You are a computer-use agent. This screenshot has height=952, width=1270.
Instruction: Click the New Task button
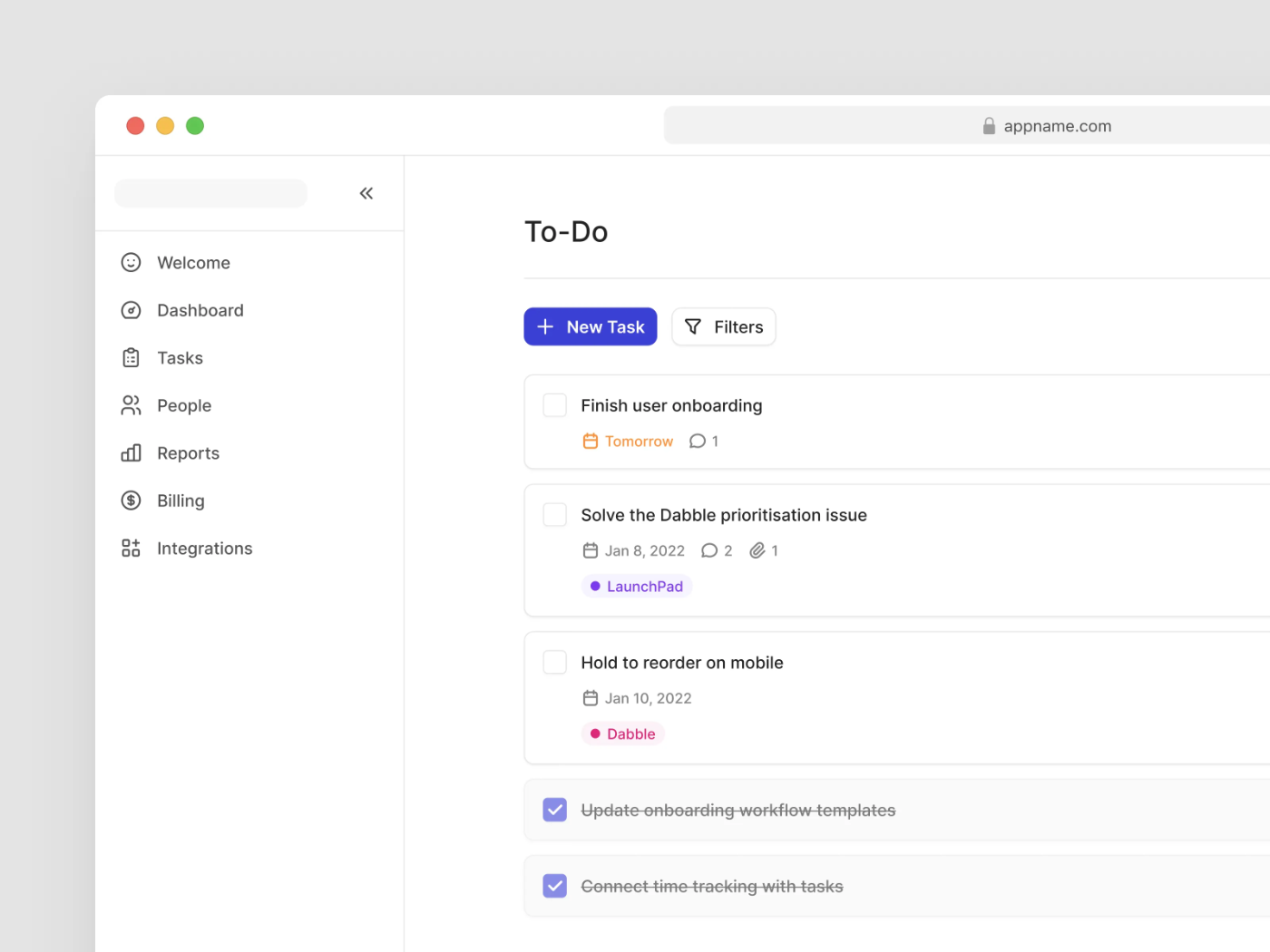(591, 326)
